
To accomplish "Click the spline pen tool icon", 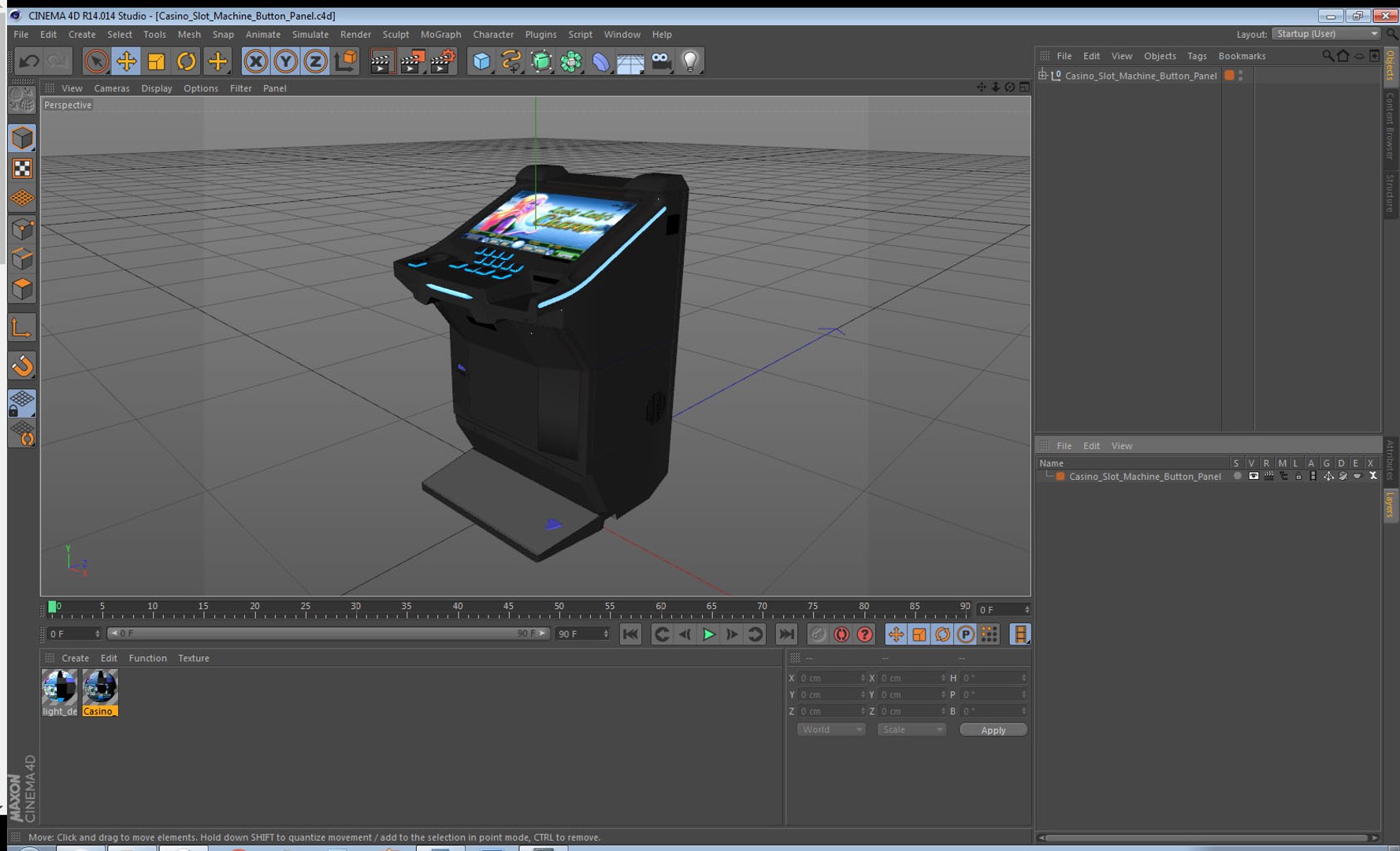I will [511, 61].
